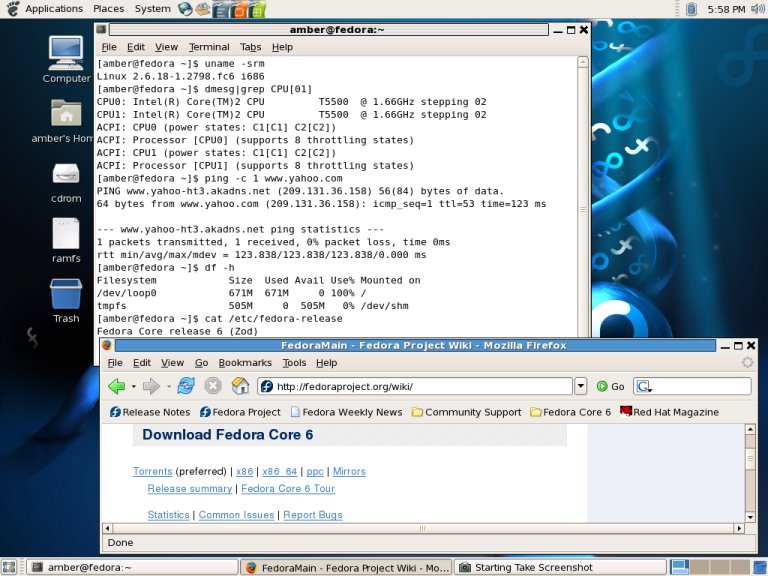Open the Places panel menu
Image resolution: width=768 pixels, height=576 pixels.
(x=108, y=9)
